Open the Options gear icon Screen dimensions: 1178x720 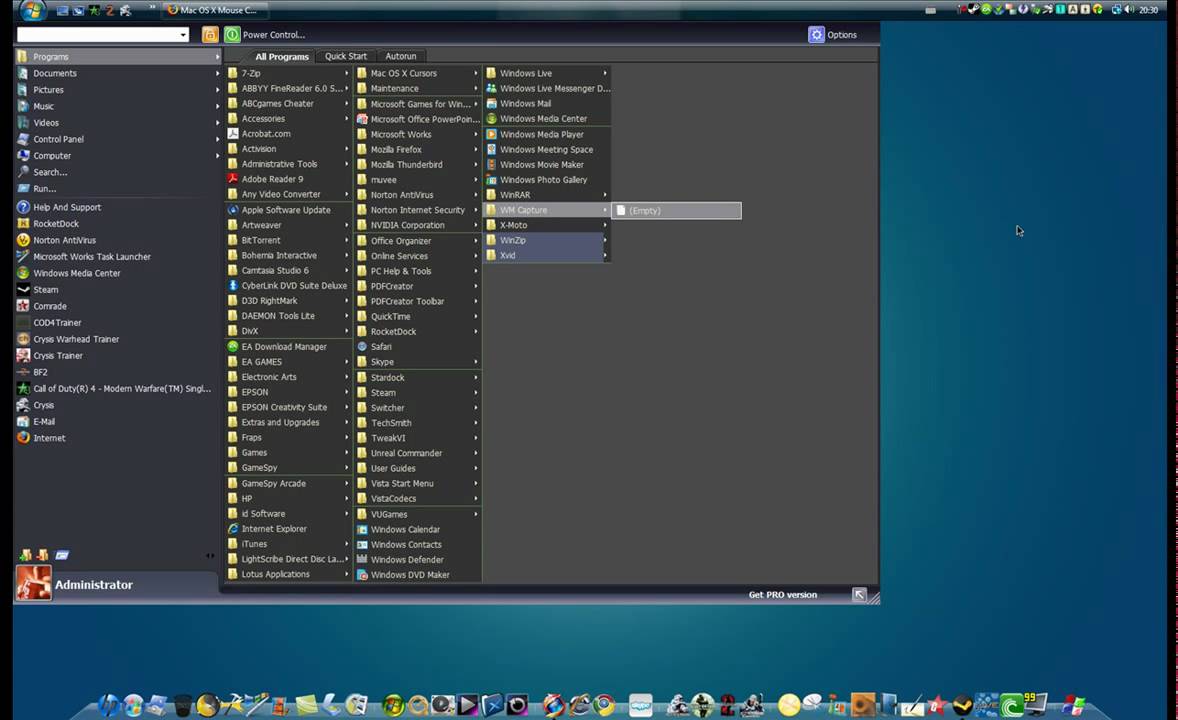tap(816, 35)
